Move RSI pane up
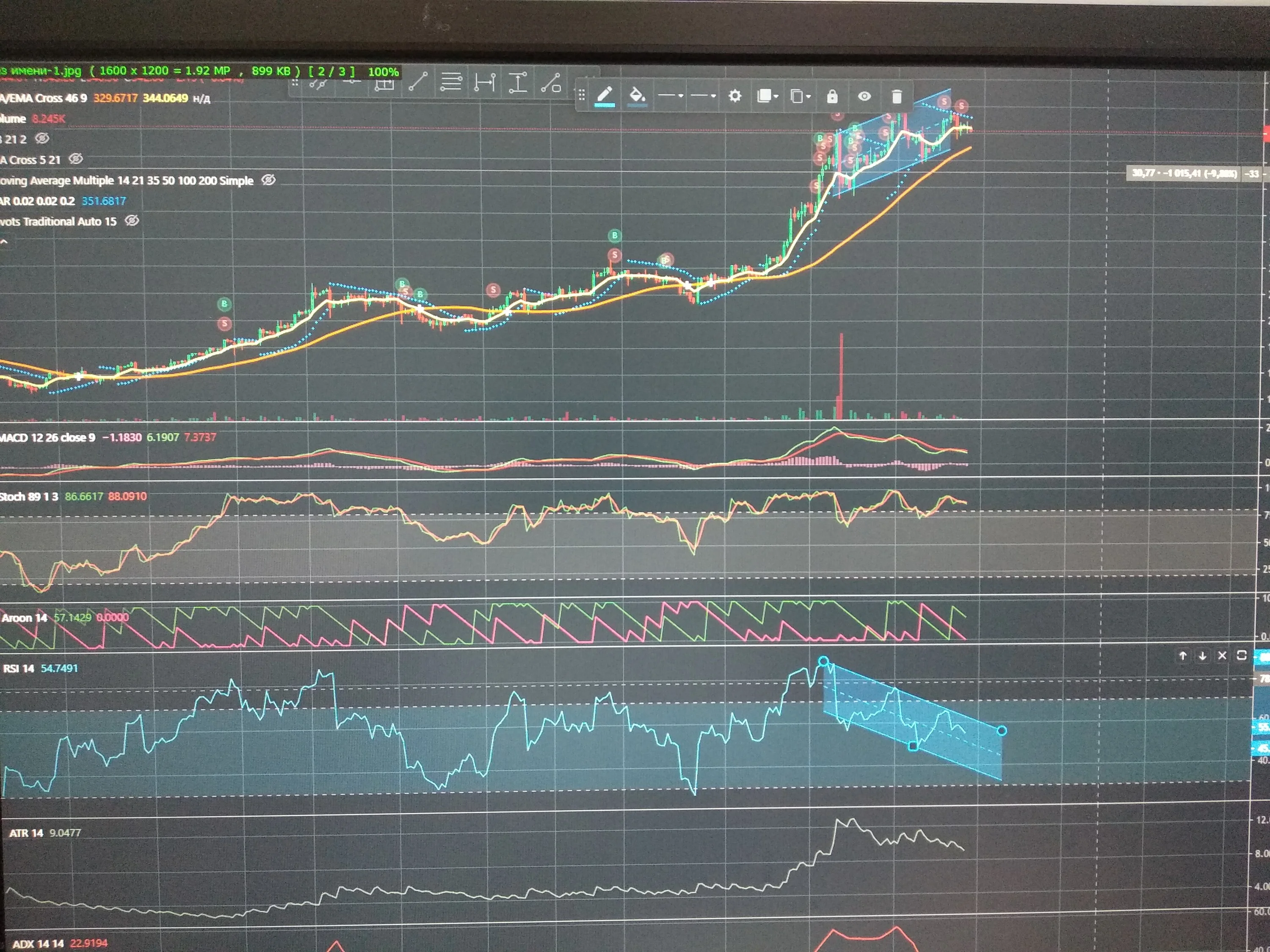 coord(1182,656)
